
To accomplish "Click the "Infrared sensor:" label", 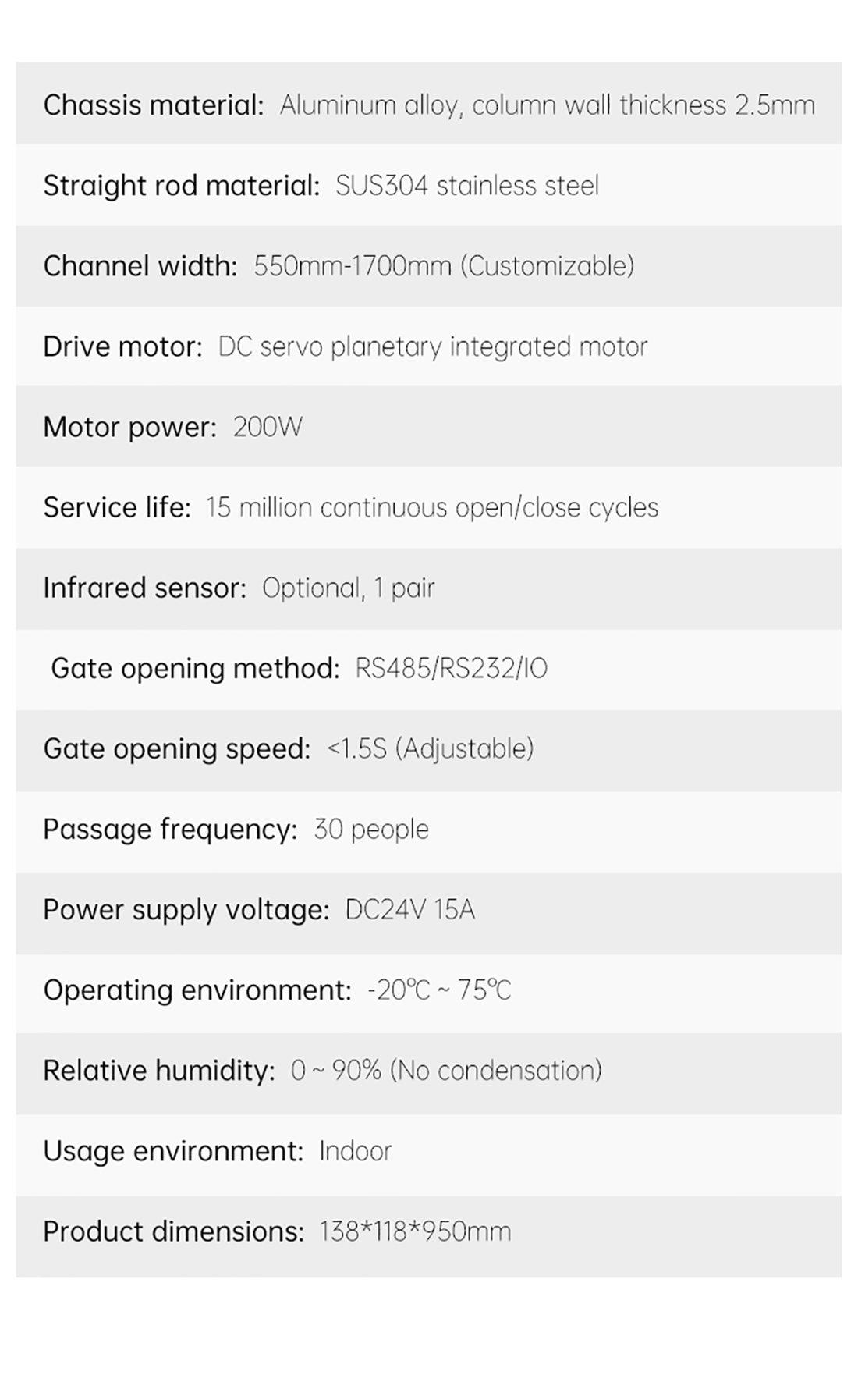I will [x=144, y=588].
